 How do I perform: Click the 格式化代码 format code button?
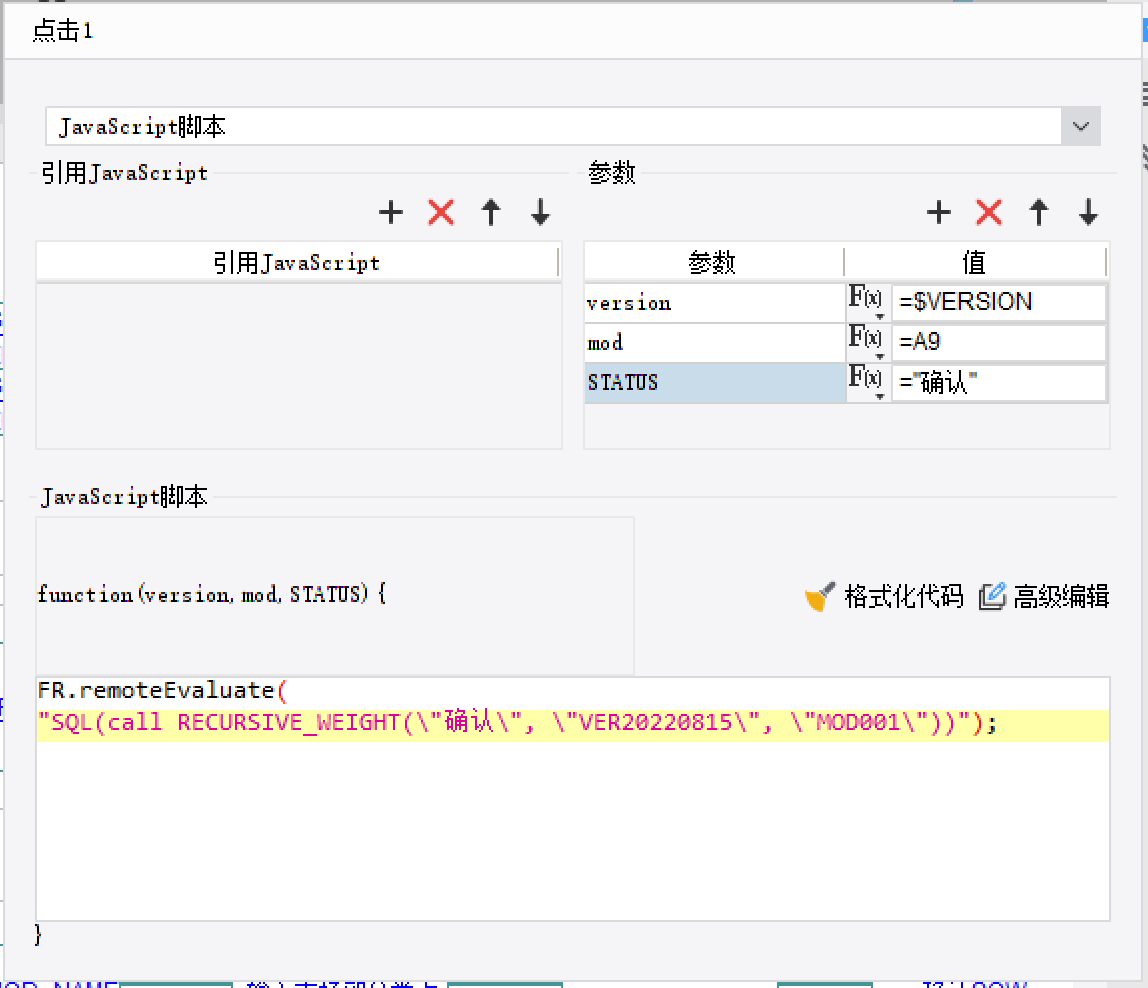coord(885,597)
